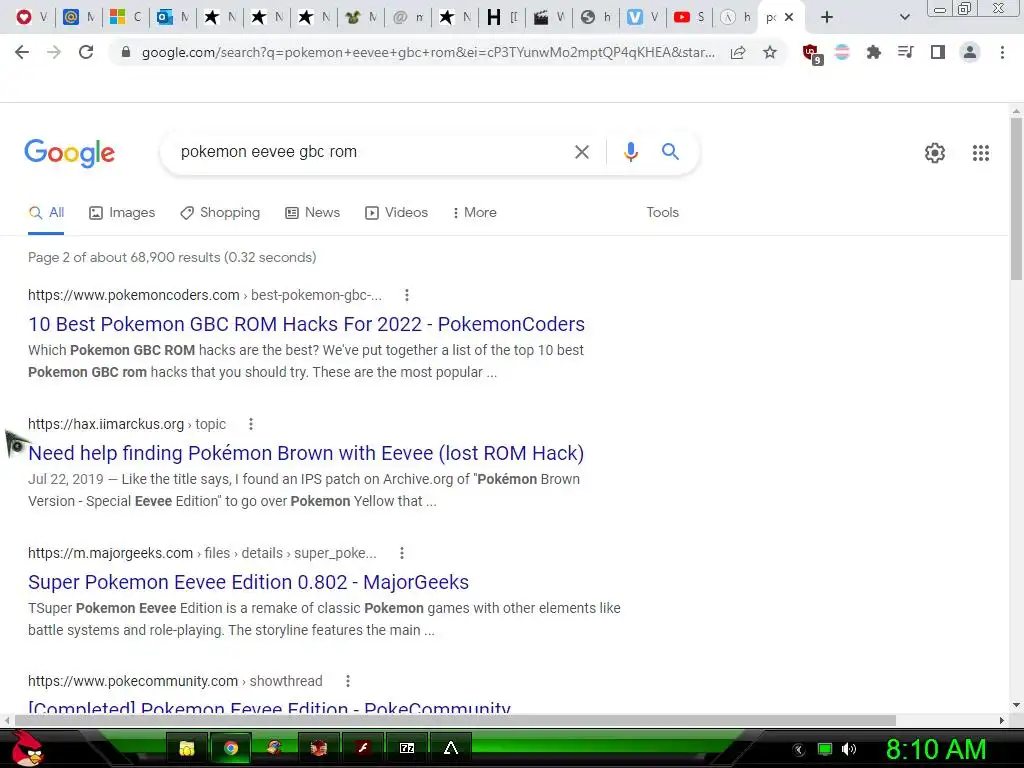Image resolution: width=1024 pixels, height=768 pixels.
Task: Open the Flash taskbar icon
Action: point(362,748)
